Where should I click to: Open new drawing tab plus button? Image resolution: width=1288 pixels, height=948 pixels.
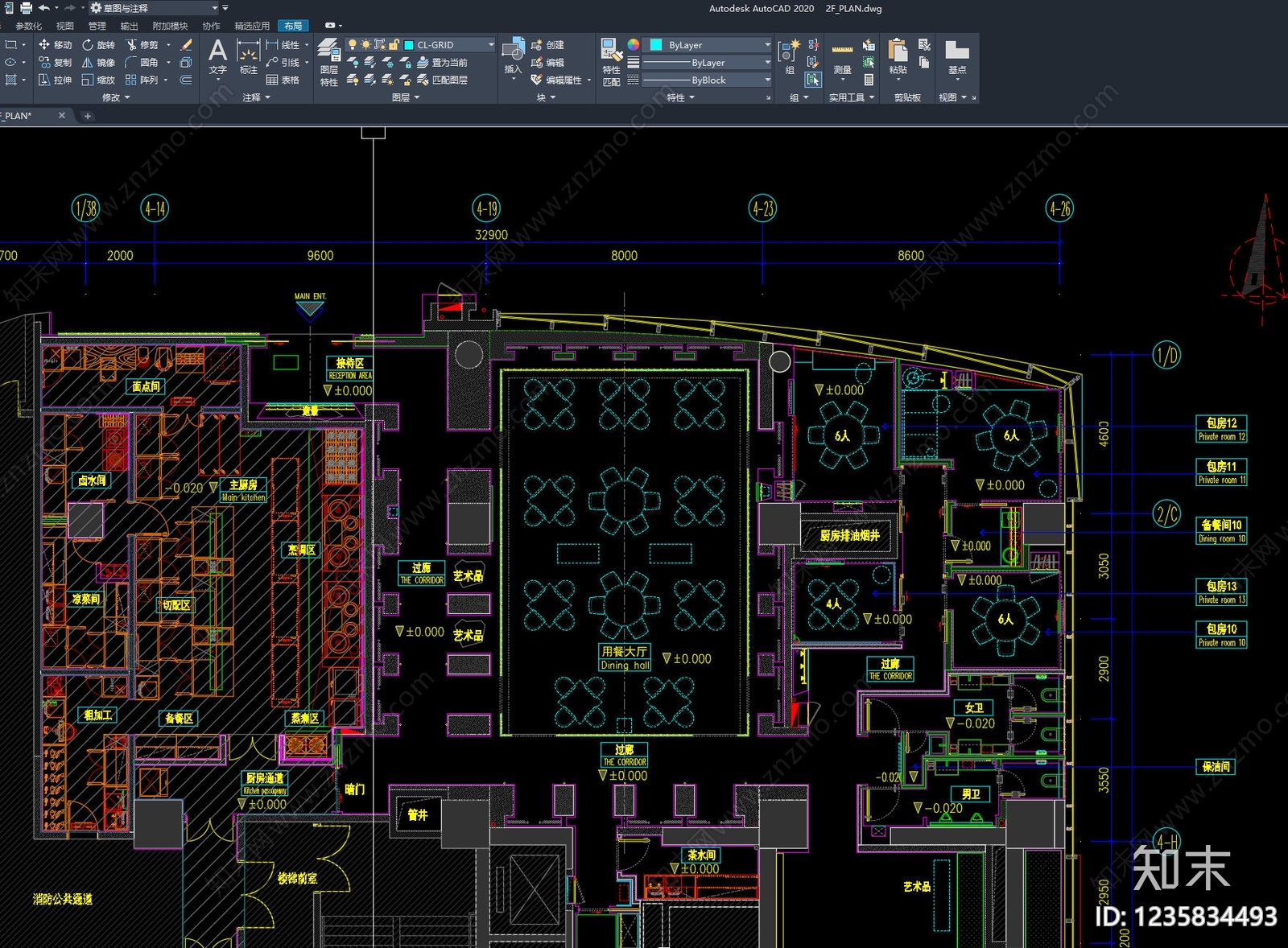pyautogui.click(x=88, y=116)
